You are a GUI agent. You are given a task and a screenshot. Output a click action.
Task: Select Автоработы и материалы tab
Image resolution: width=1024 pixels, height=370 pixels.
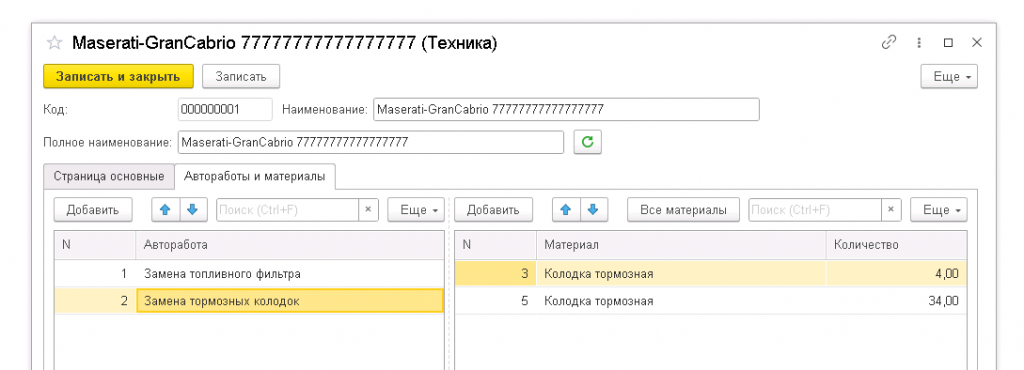[255, 176]
